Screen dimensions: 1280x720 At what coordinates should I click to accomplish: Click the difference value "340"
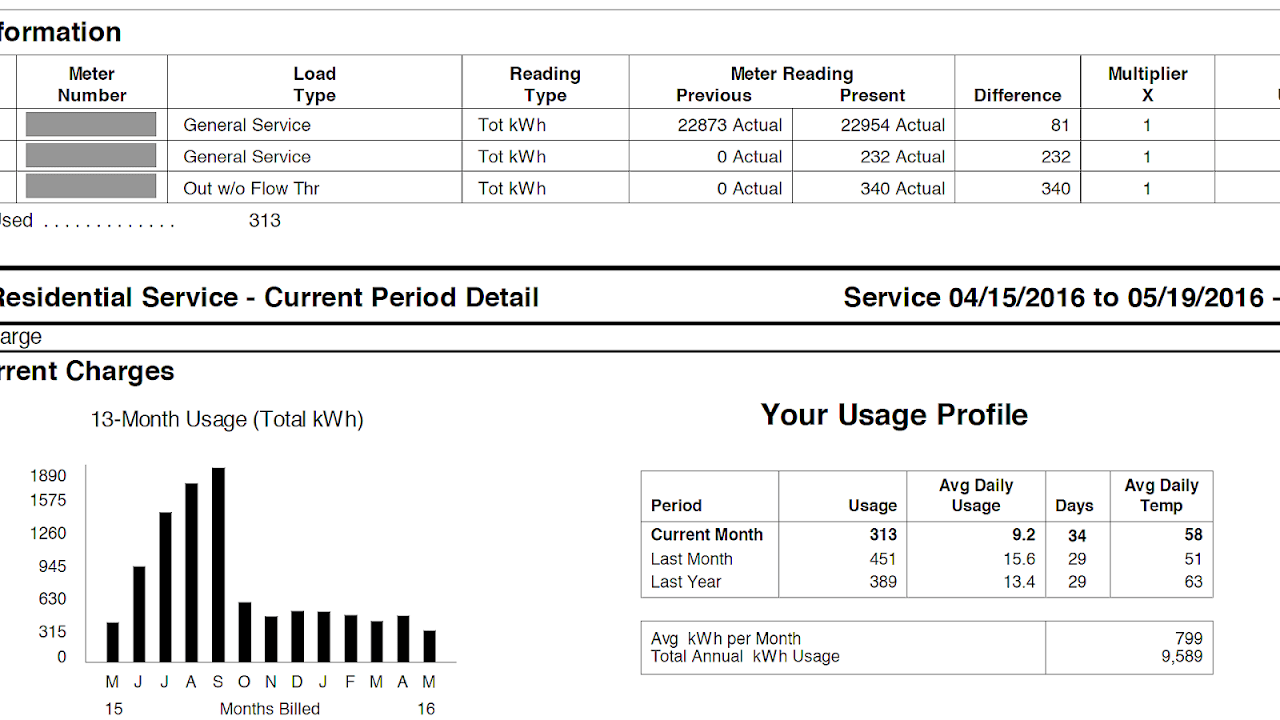click(x=1056, y=189)
